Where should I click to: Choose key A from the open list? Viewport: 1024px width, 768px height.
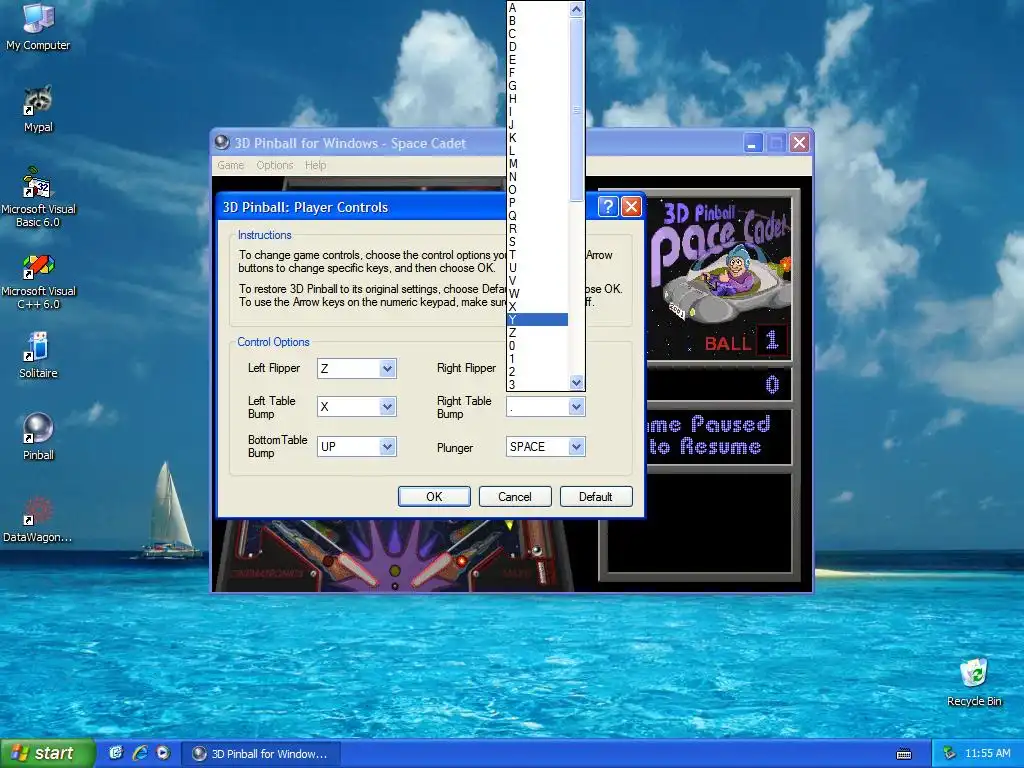(537, 8)
